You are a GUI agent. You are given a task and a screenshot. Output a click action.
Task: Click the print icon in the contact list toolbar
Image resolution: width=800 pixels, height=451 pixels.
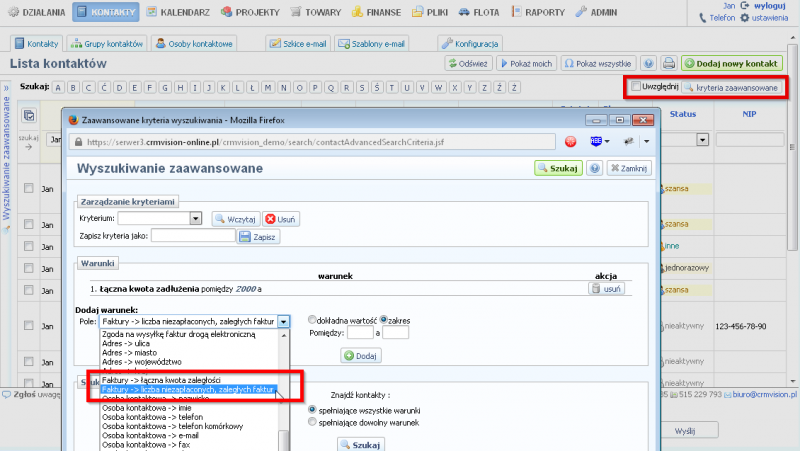click(x=669, y=63)
